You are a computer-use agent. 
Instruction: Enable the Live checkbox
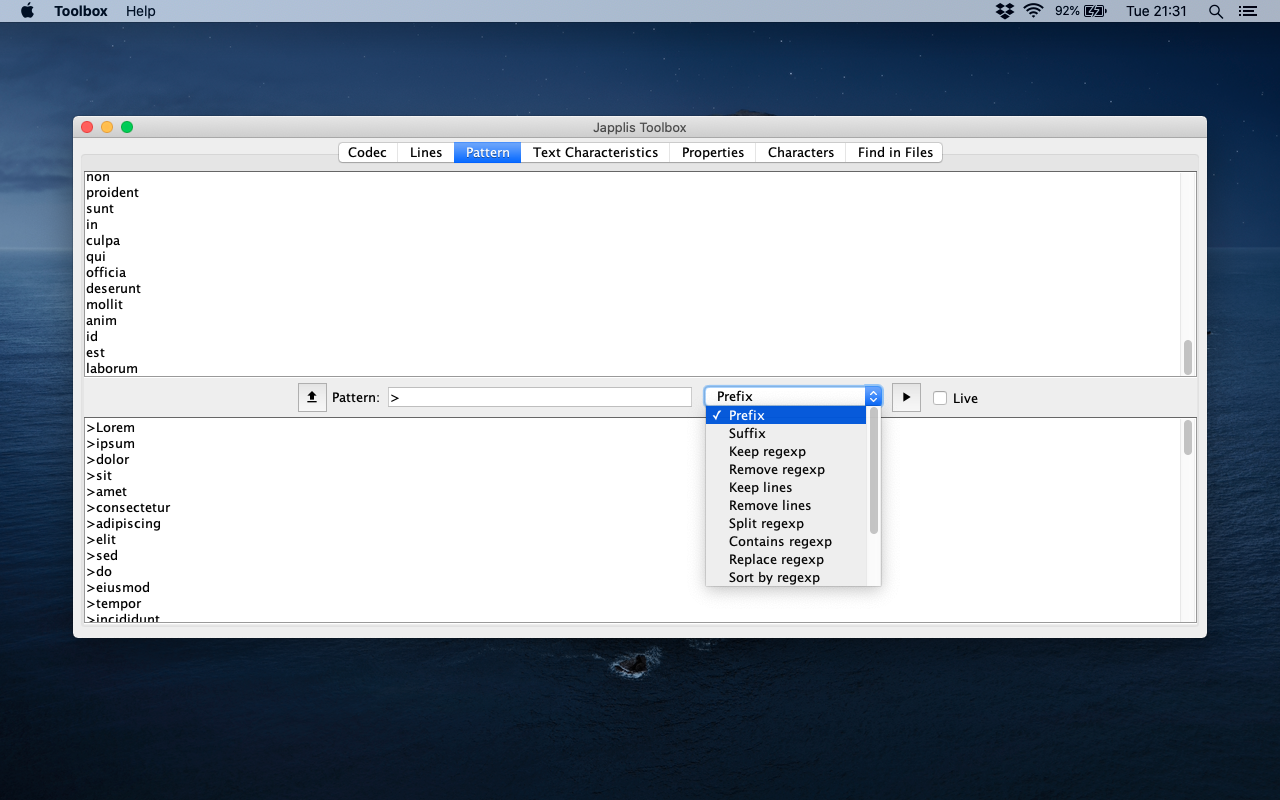(x=940, y=398)
